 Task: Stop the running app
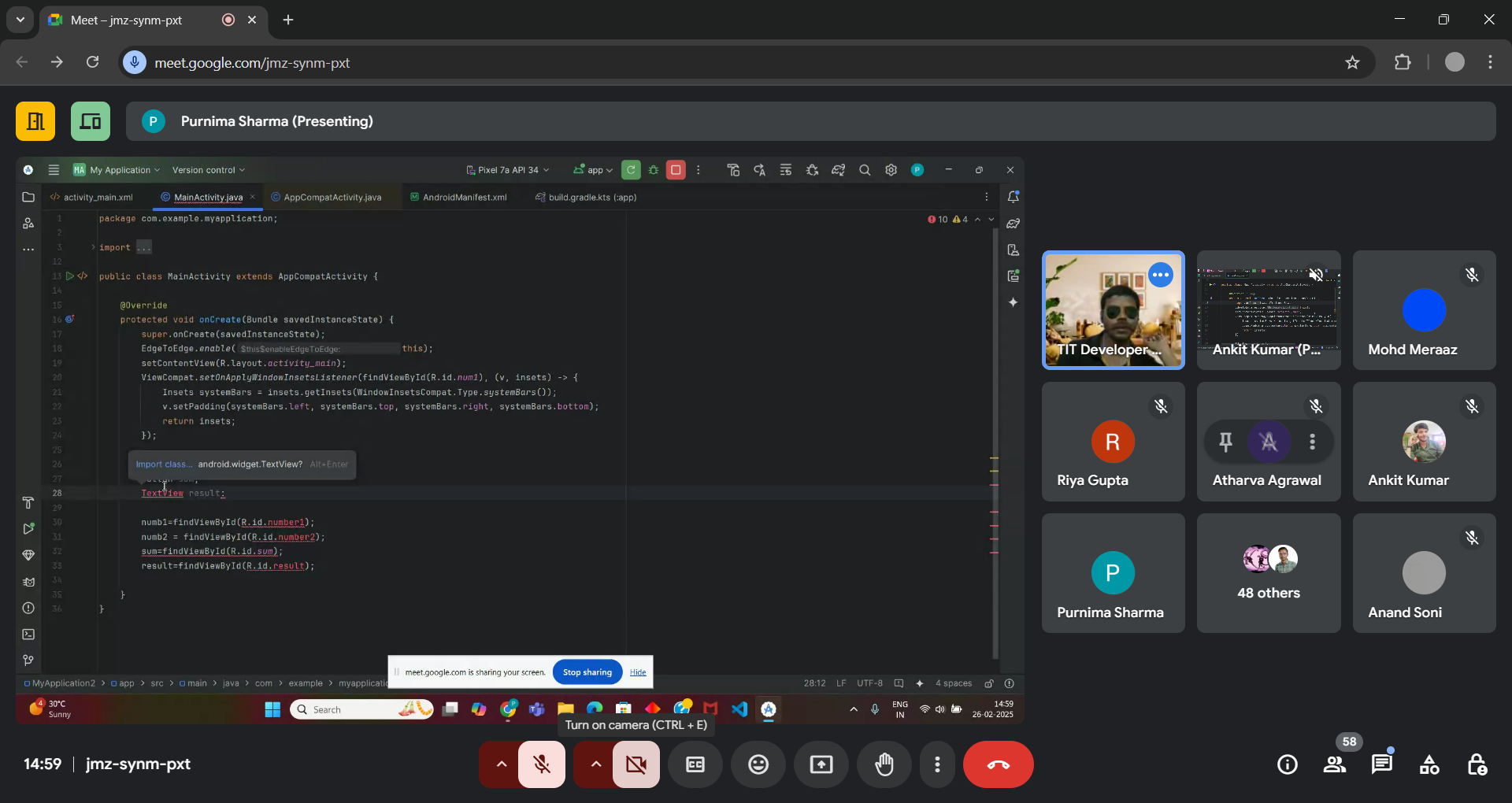pos(676,169)
